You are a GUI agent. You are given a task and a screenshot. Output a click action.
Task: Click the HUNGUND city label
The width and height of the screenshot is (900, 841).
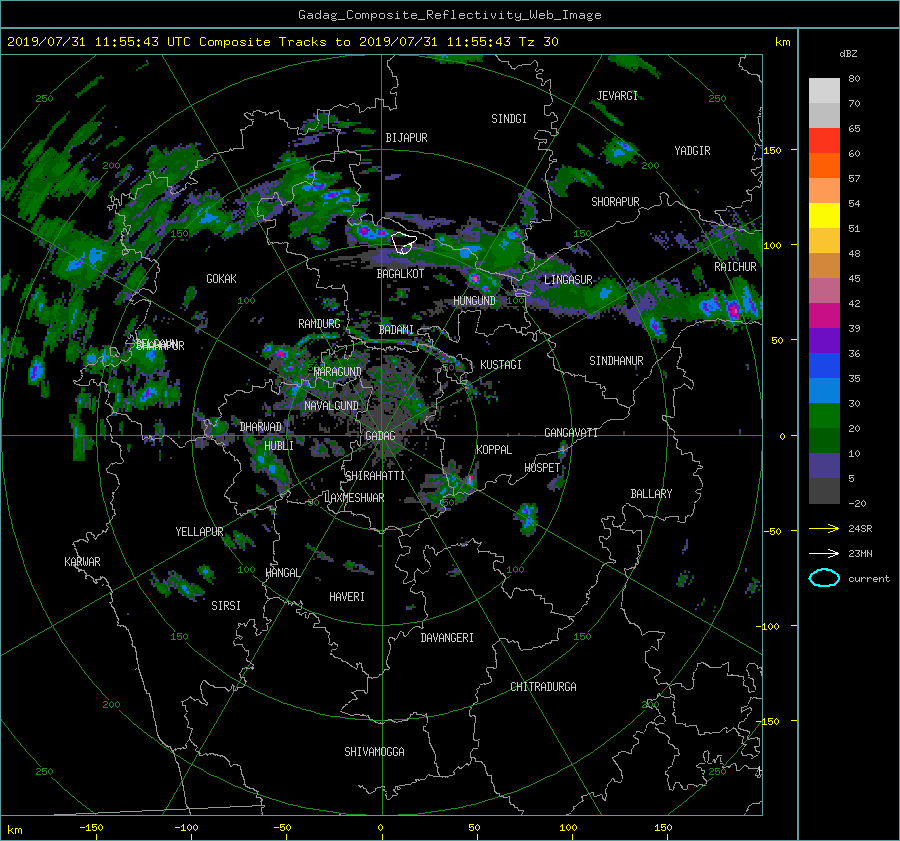474,301
